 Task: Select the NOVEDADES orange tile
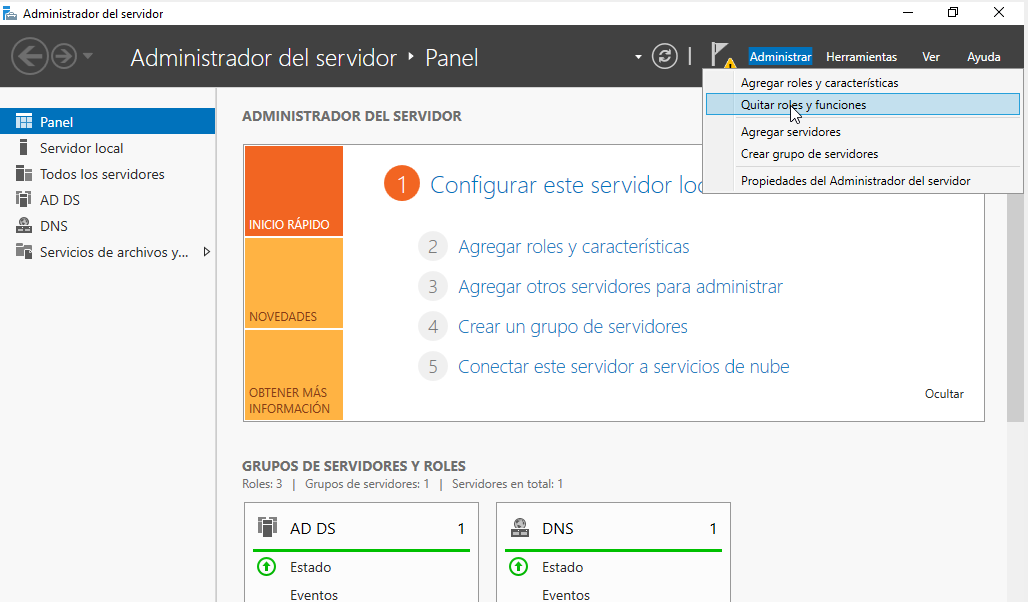[x=293, y=284]
